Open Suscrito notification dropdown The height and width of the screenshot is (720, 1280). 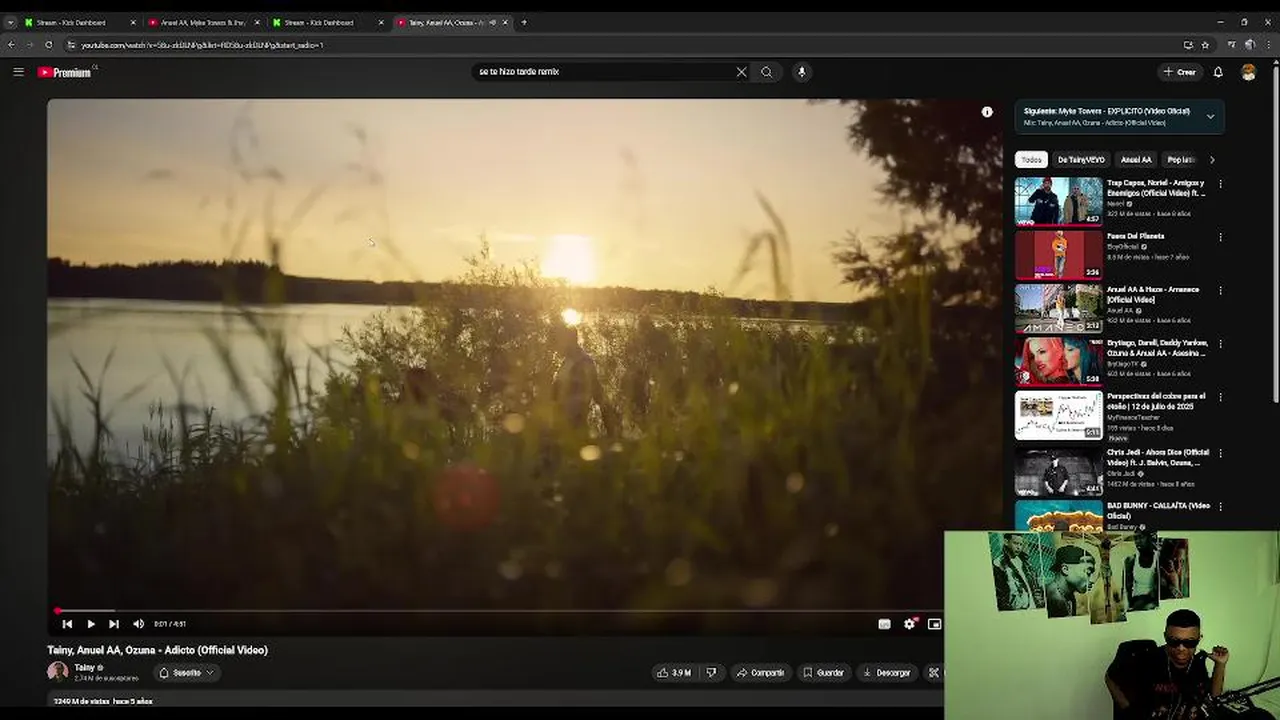pos(187,673)
